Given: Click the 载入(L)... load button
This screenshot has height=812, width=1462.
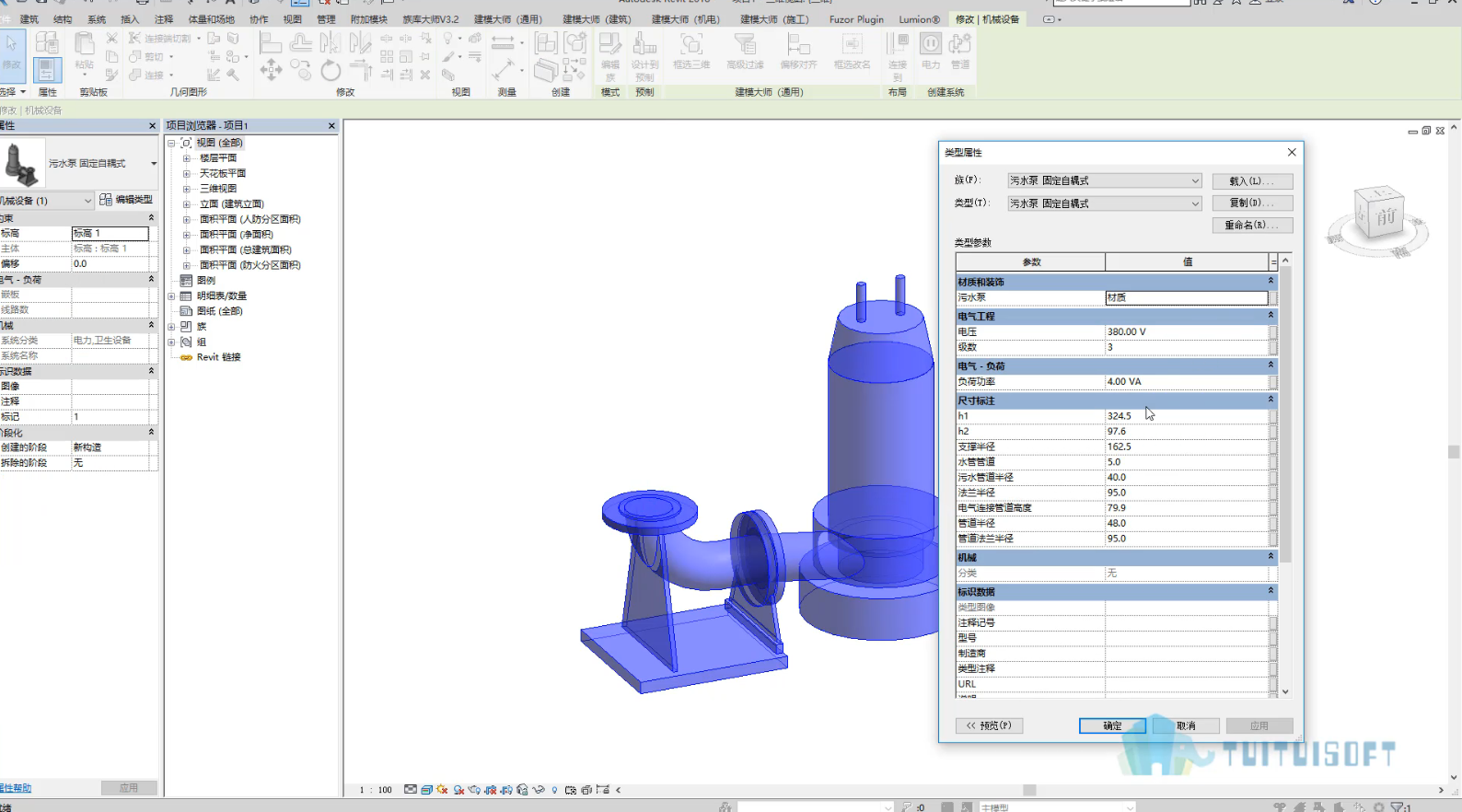Looking at the screenshot, I should pos(1252,181).
